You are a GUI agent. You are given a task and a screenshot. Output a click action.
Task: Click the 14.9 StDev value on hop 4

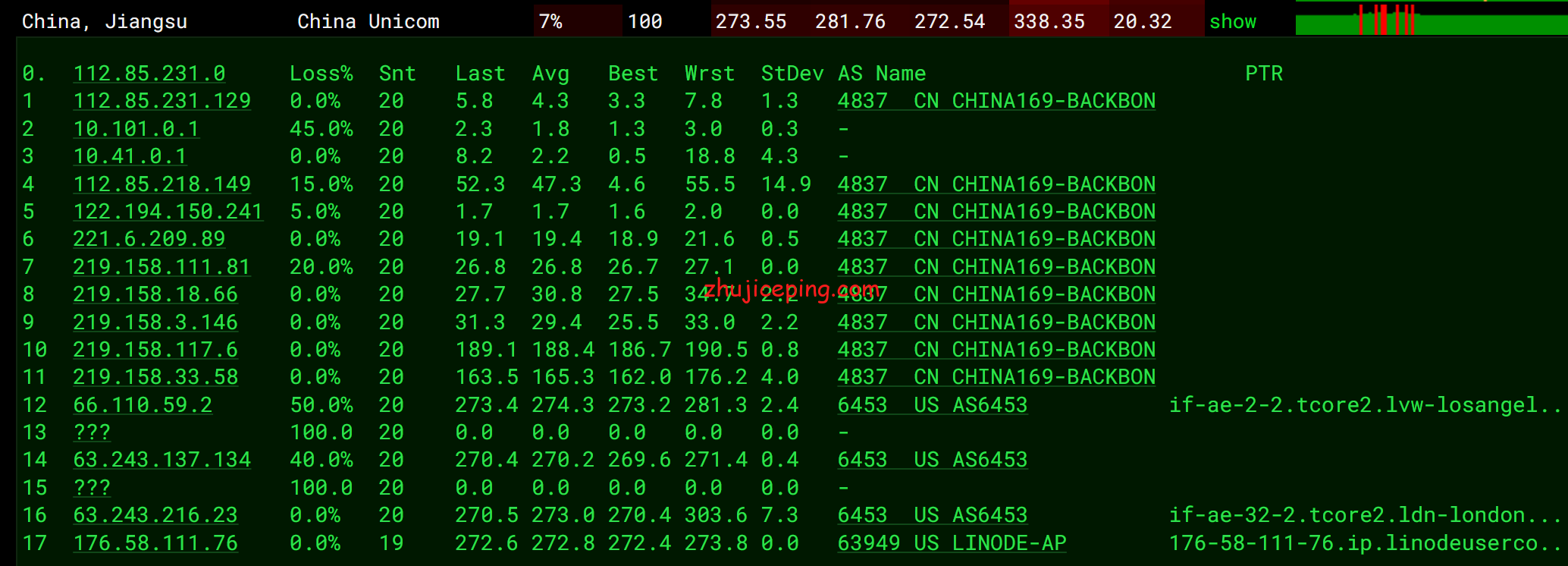click(x=786, y=184)
